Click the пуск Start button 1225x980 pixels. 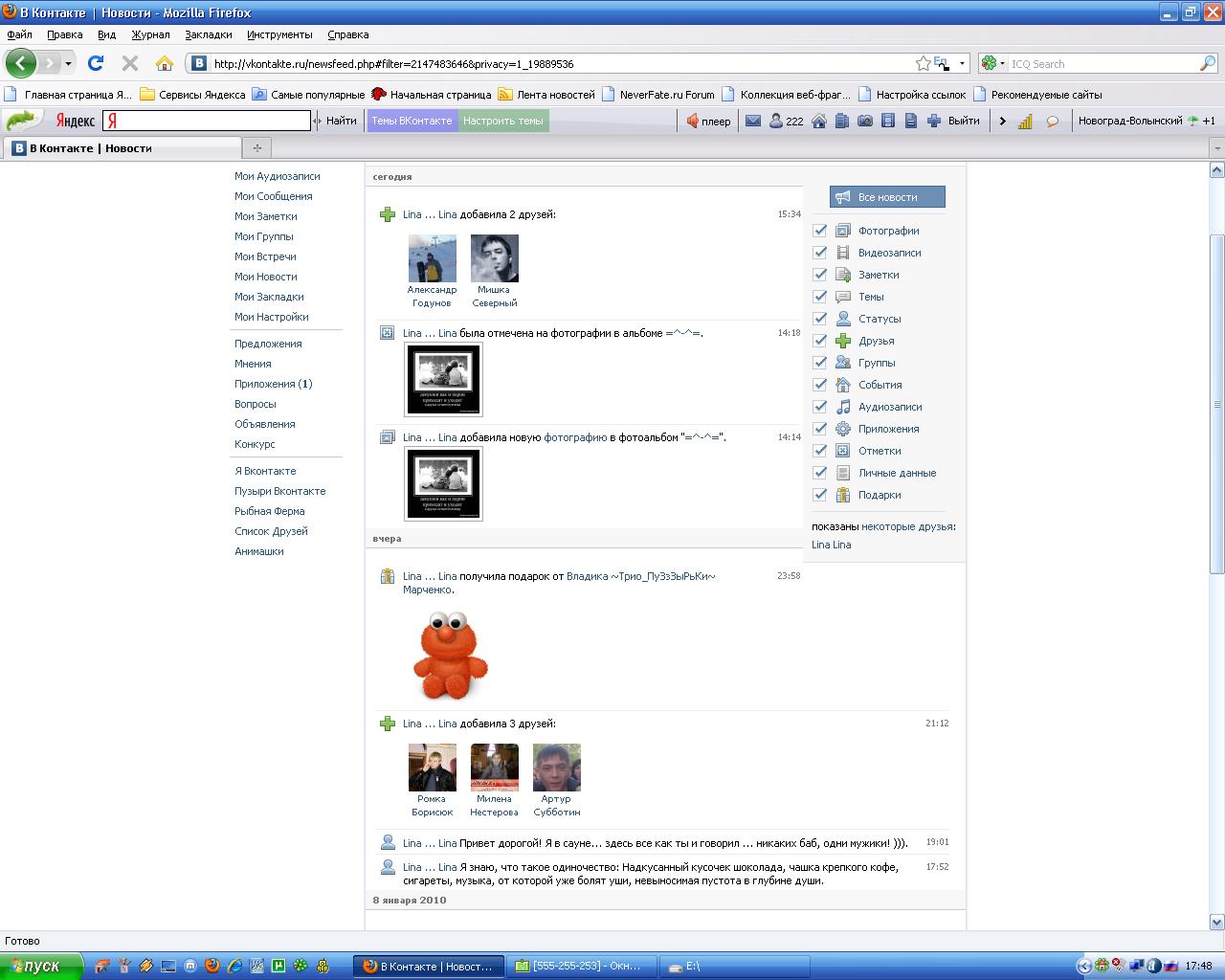[39, 966]
